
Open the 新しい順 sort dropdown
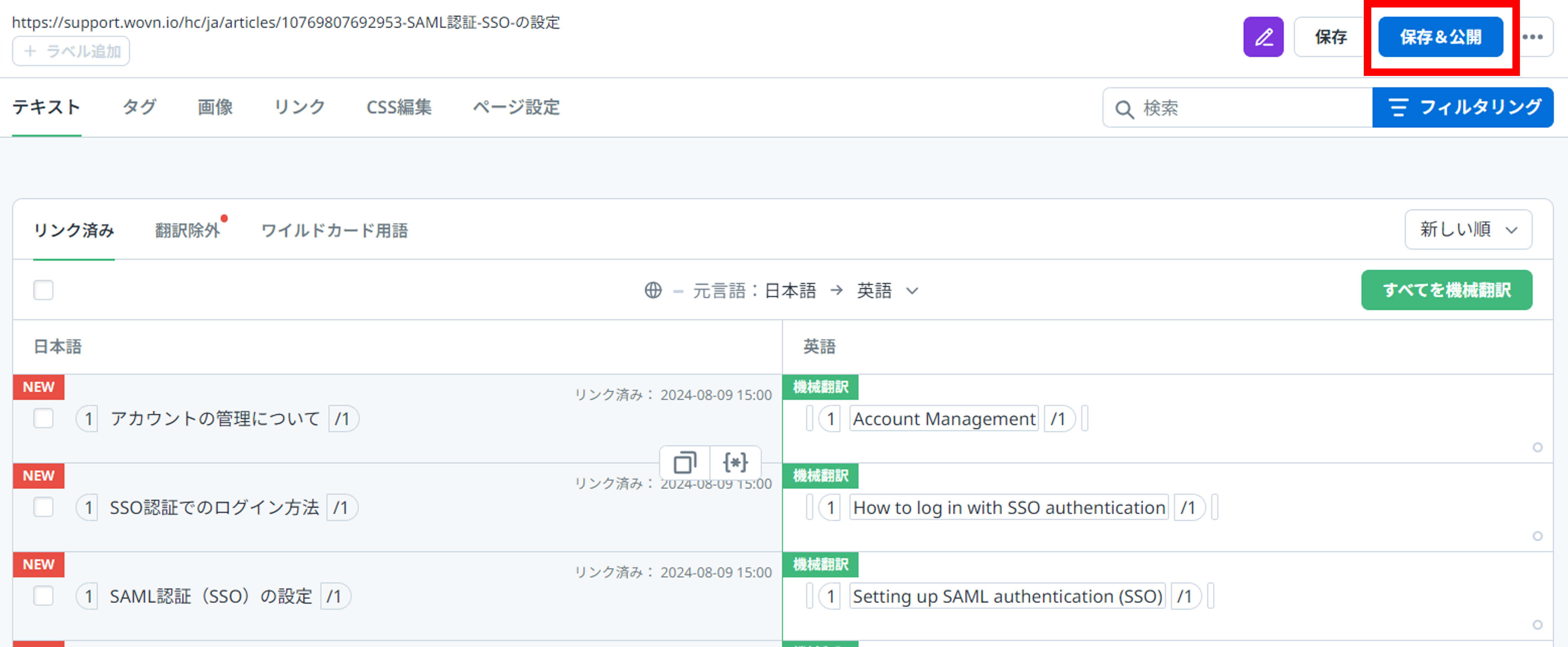coord(1468,230)
